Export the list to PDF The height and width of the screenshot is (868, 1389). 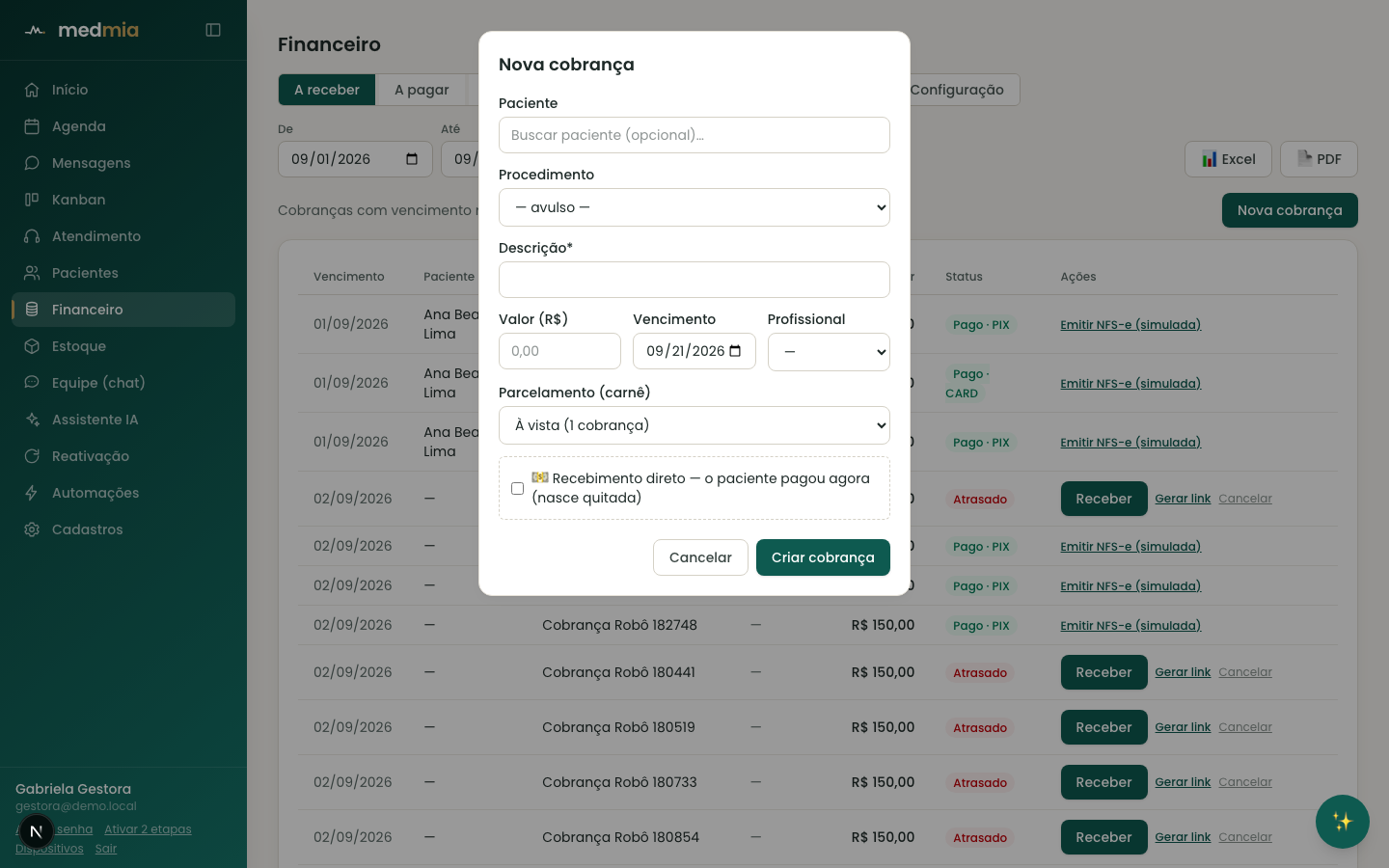pos(1319,159)
